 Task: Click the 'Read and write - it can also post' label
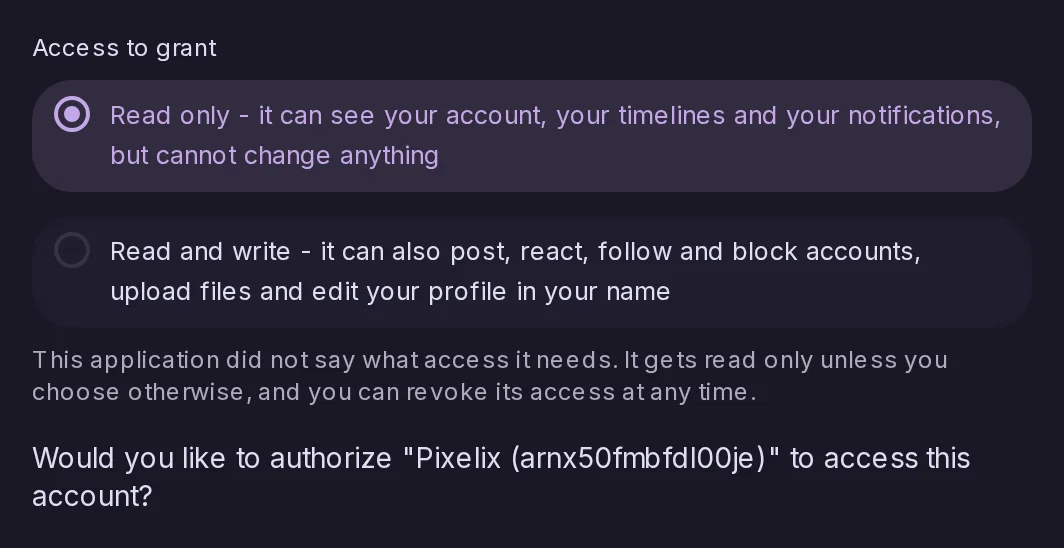tap(515, 271)
